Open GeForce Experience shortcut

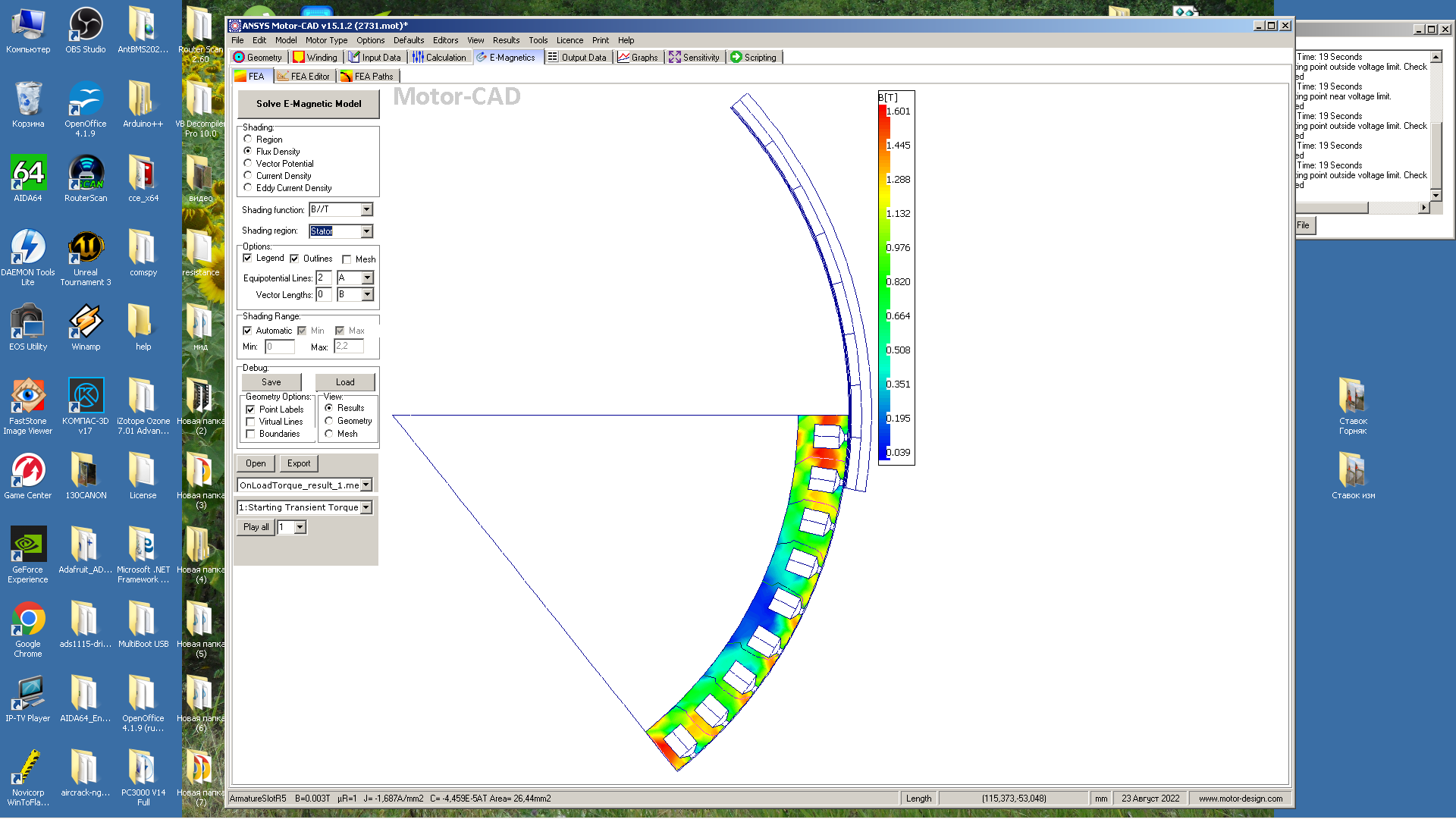click(x=28, y=555)
